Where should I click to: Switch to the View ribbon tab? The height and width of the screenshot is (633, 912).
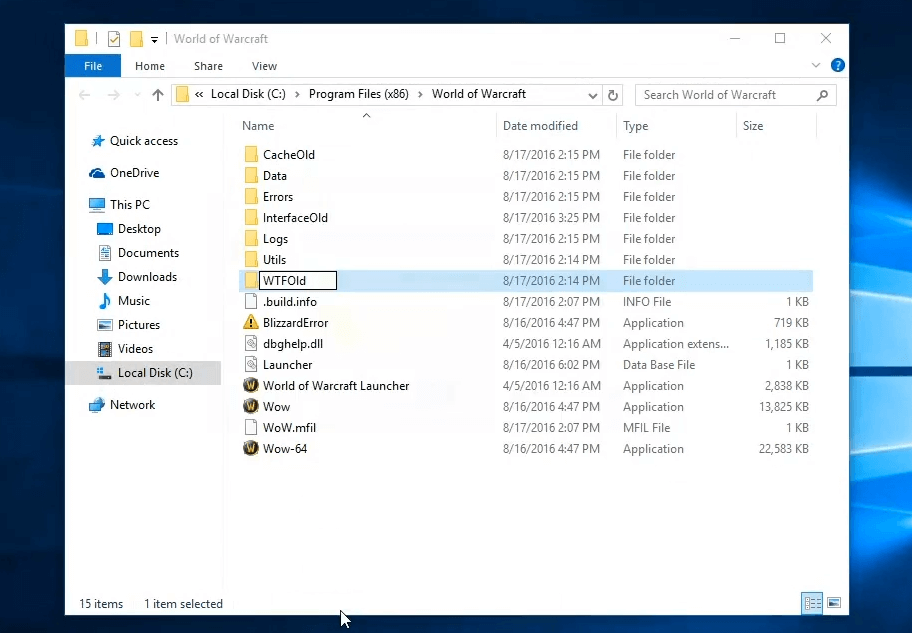[x=264, y=66]
